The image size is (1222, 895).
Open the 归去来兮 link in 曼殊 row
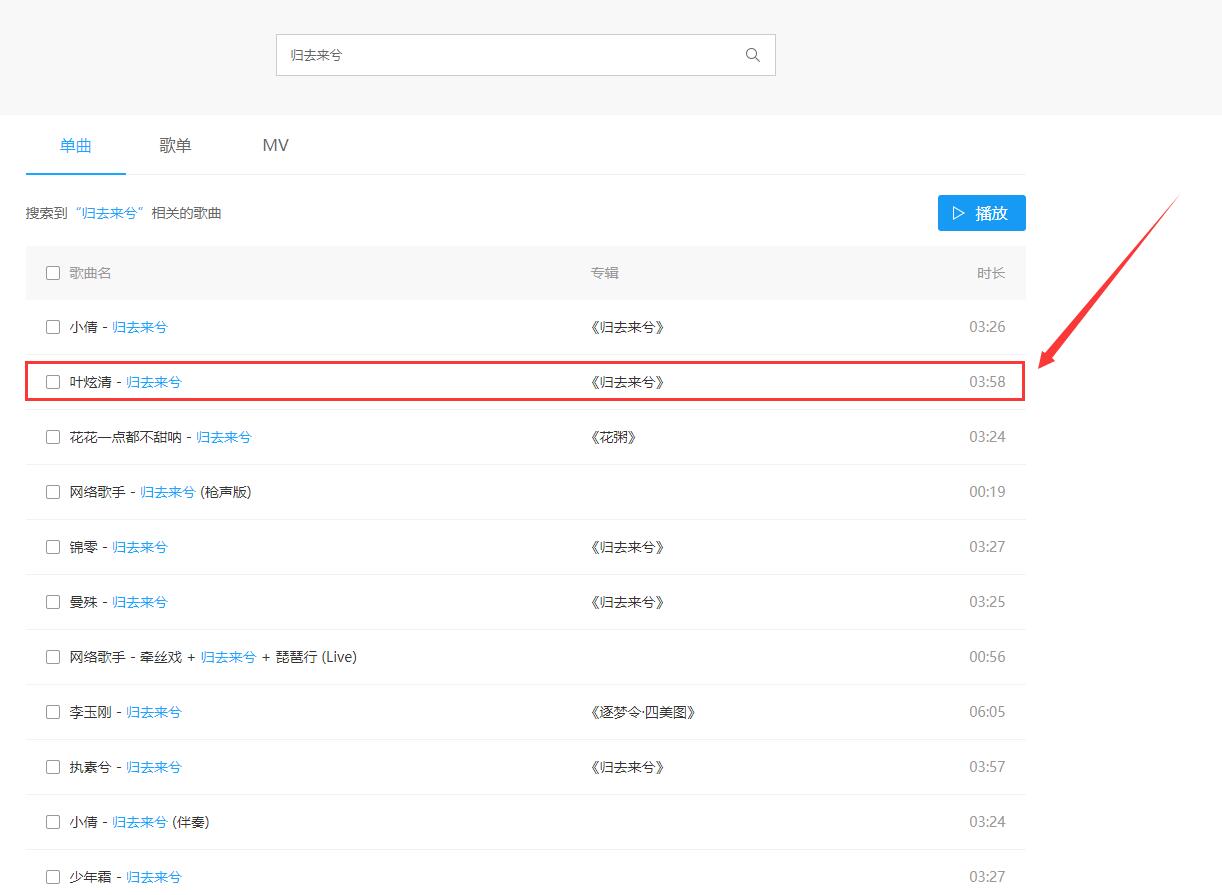[x=139, y=601]
